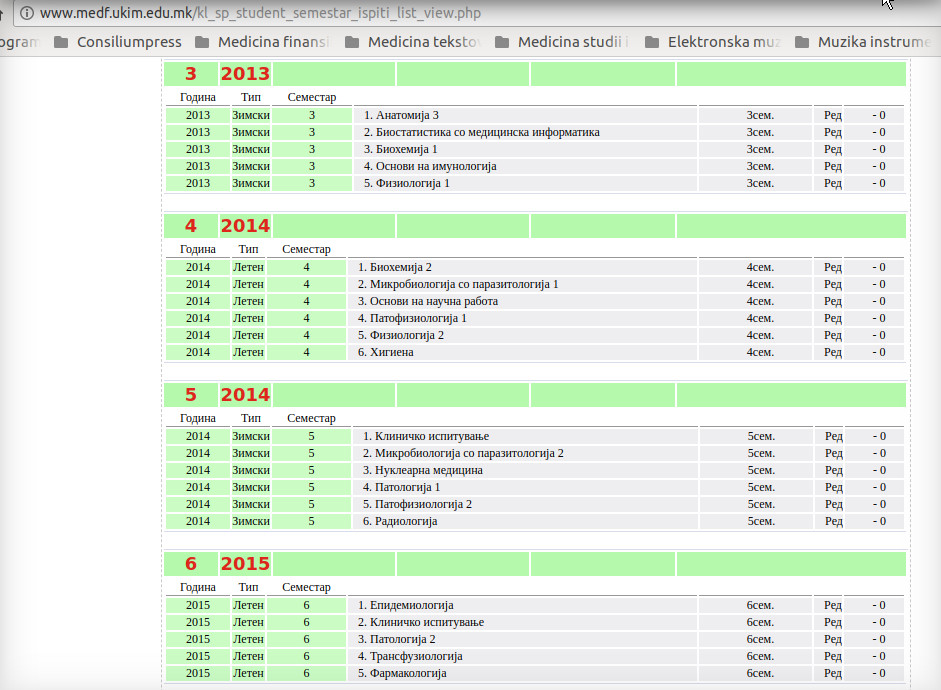Click "4сем." in the Патофизиологија 1 row

(760, 318)
